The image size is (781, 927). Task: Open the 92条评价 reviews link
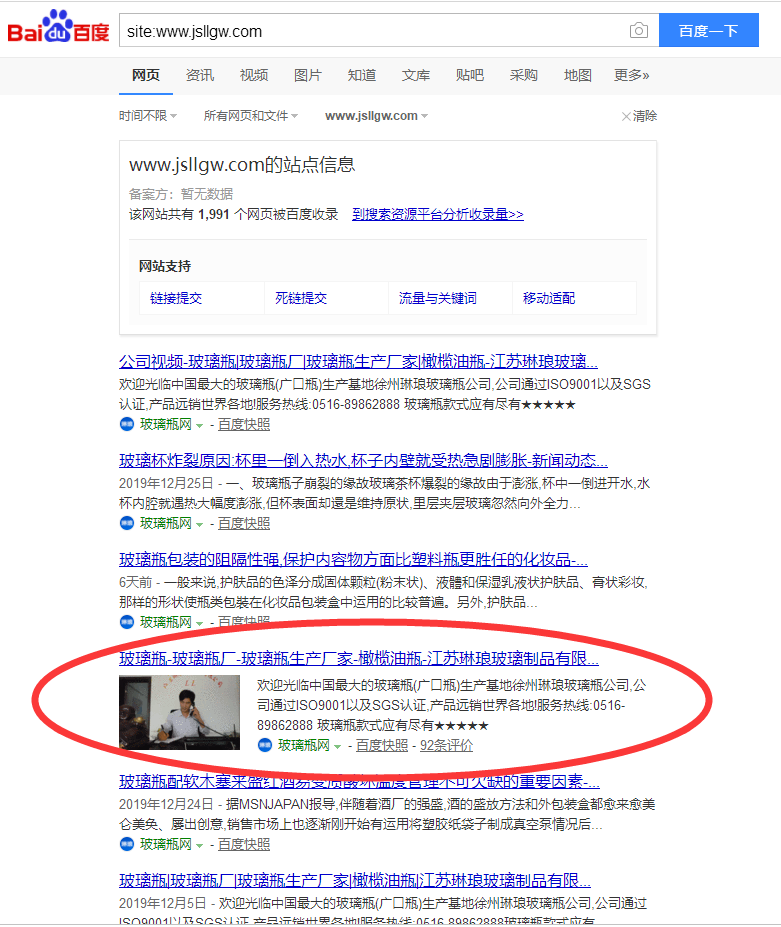point(446,746)
